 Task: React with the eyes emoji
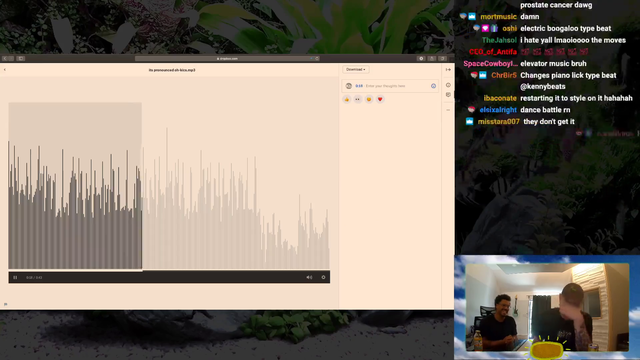tap(358, 99)
